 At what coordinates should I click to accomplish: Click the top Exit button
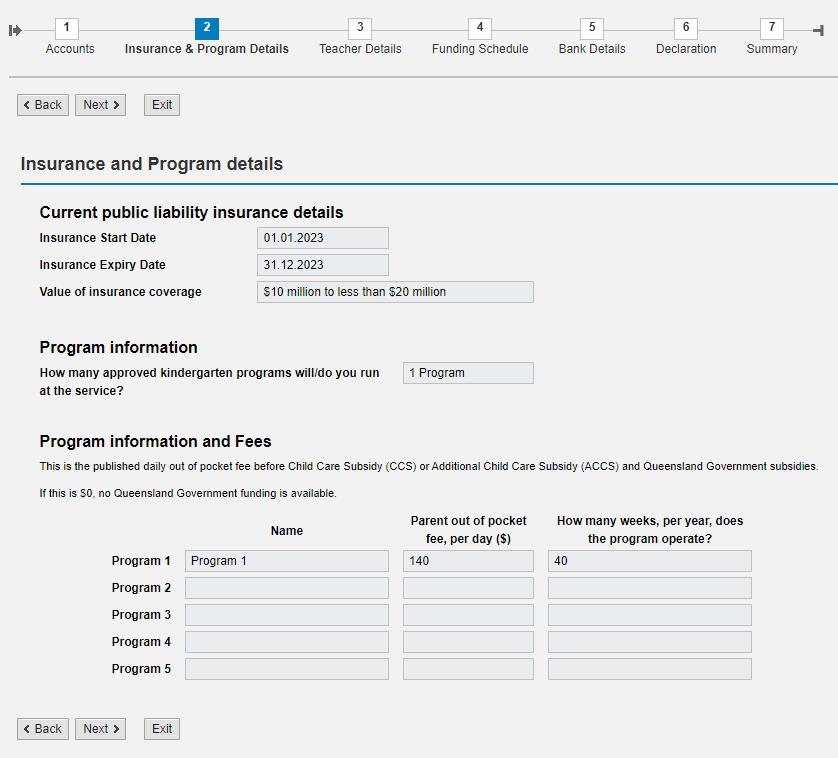tap(162, 105)
